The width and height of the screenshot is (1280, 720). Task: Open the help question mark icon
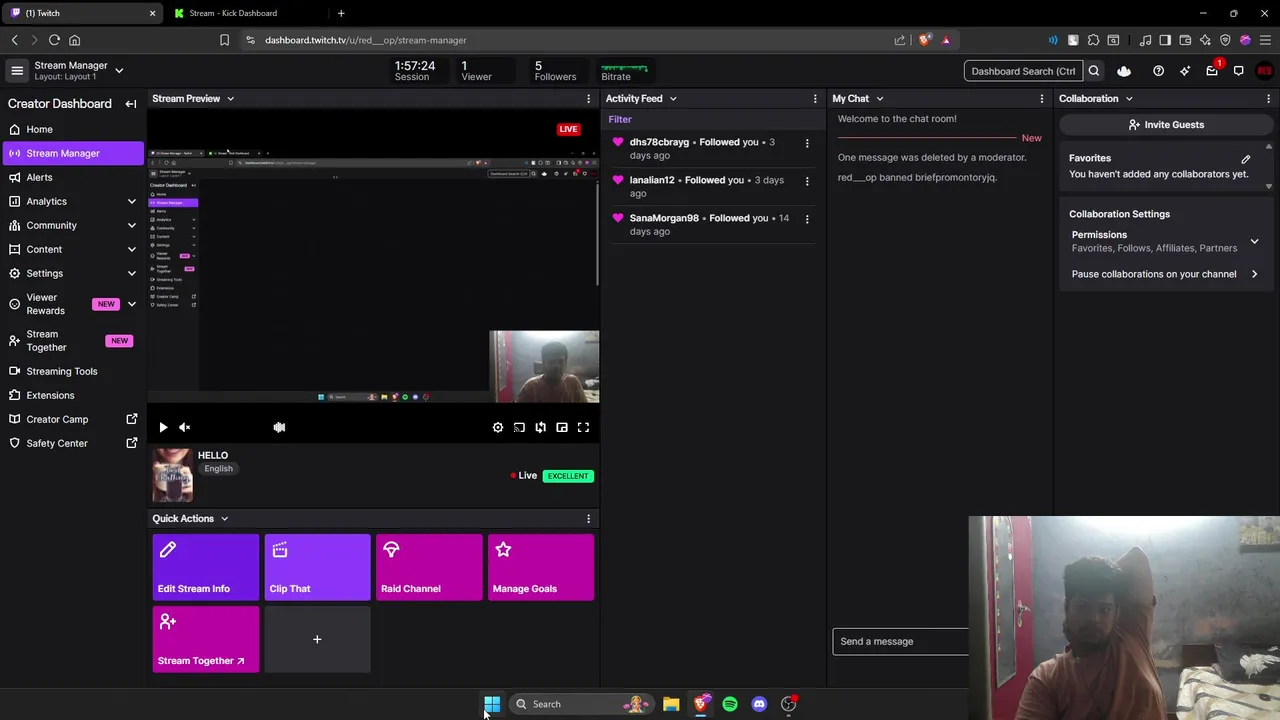1158,71
